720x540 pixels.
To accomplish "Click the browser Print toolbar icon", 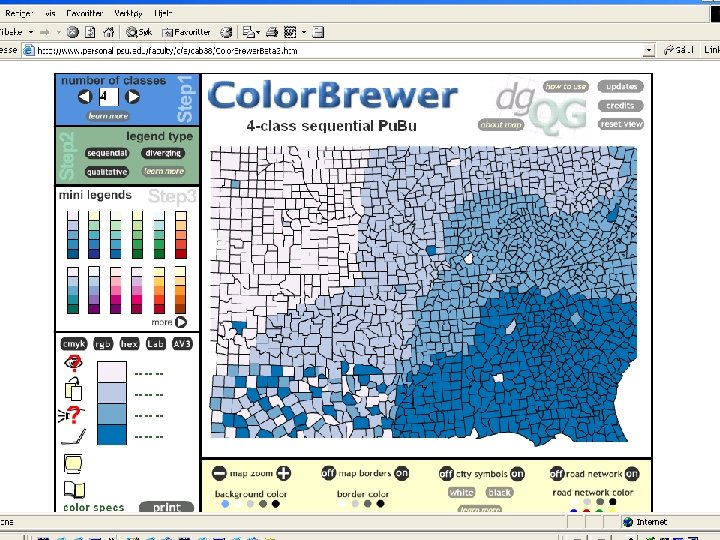I will click(x=272, y=32).
